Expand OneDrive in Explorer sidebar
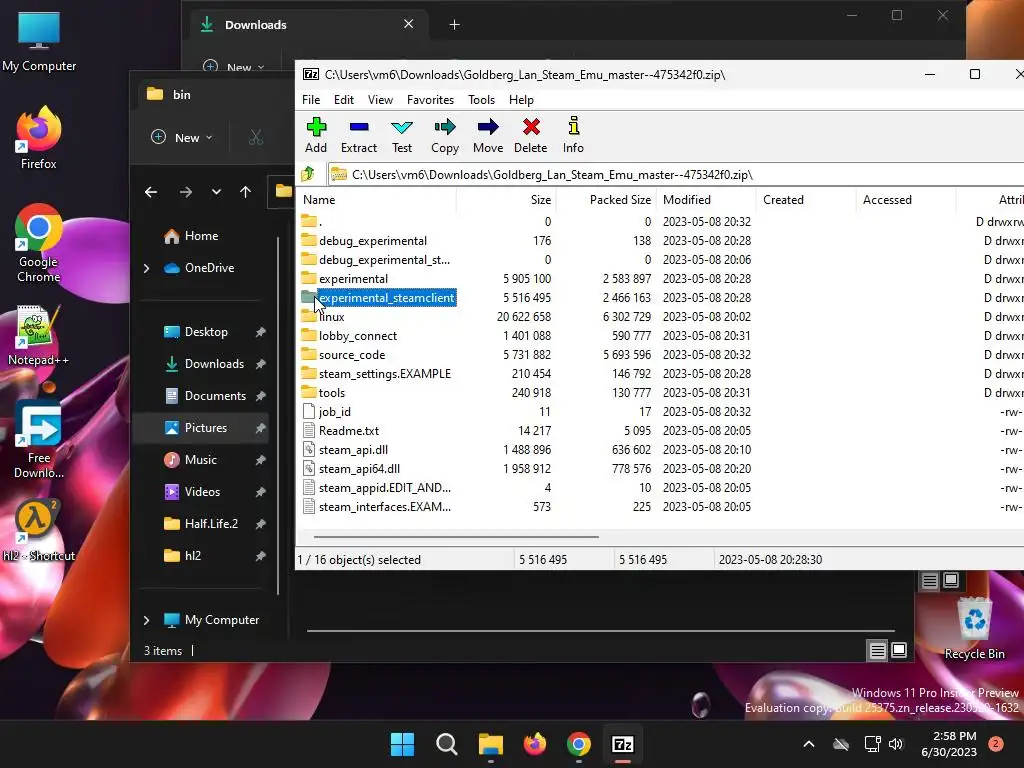 tap(146, 268)
